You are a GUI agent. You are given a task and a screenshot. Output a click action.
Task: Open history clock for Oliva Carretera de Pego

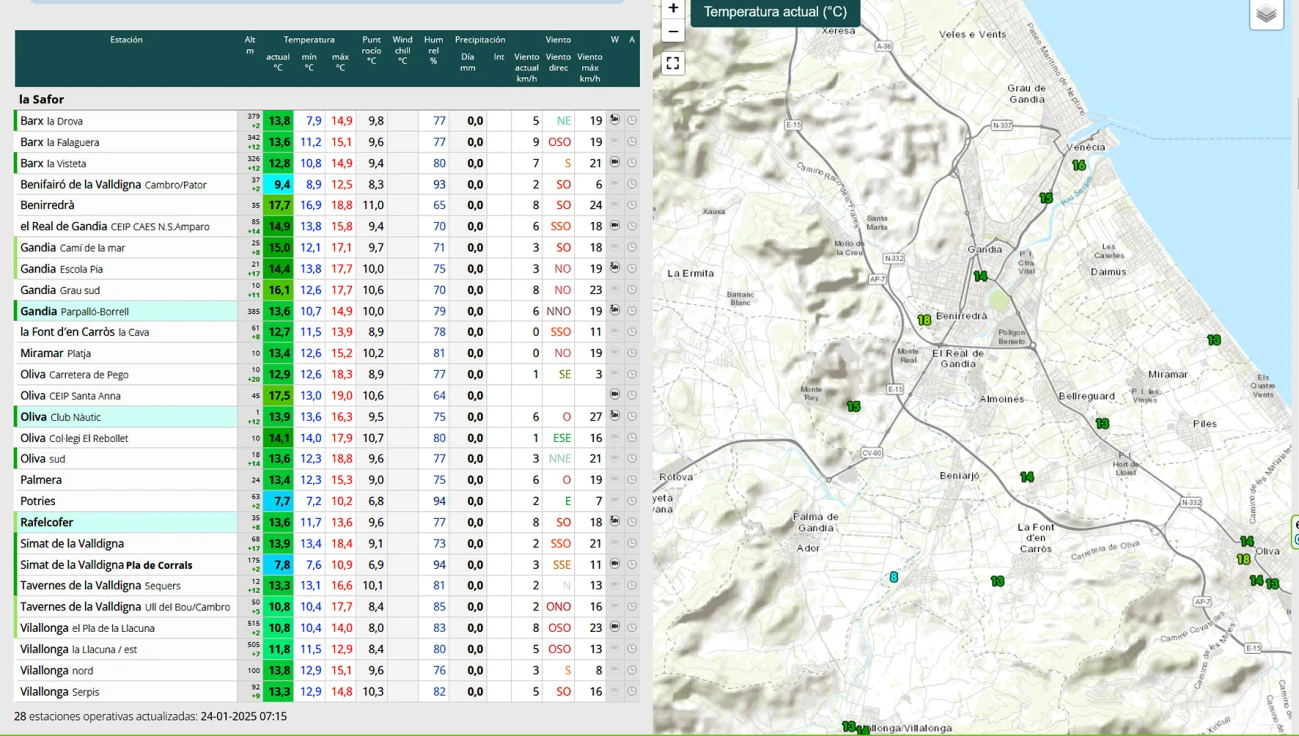tap(632, 374)
